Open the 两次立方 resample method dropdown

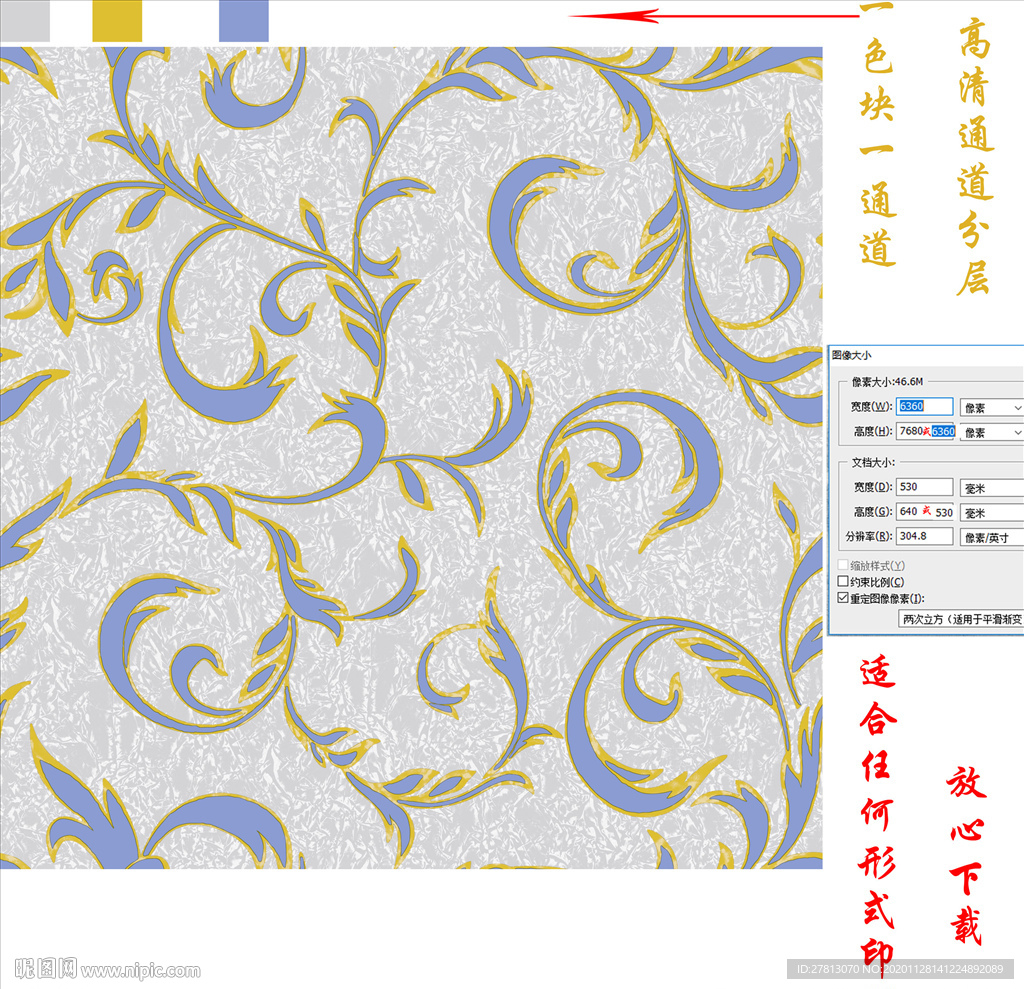[x=960, y=619]
